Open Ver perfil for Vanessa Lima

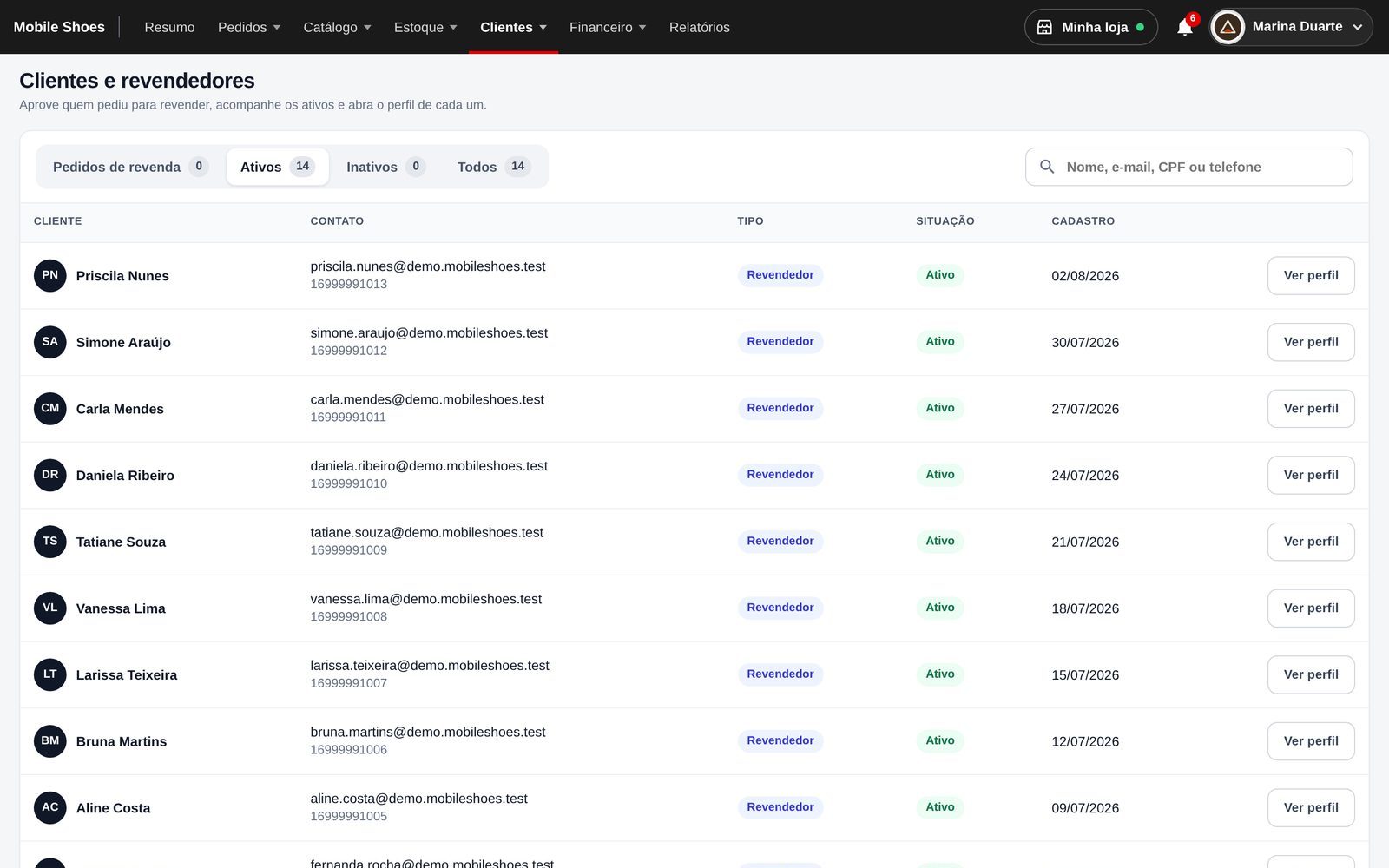(x=1311, y=608)
